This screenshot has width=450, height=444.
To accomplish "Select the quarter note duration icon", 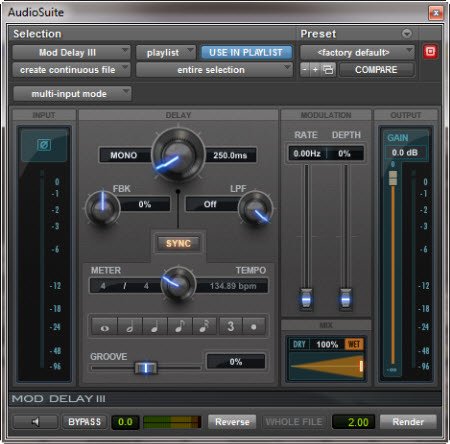I will point(155,326).
